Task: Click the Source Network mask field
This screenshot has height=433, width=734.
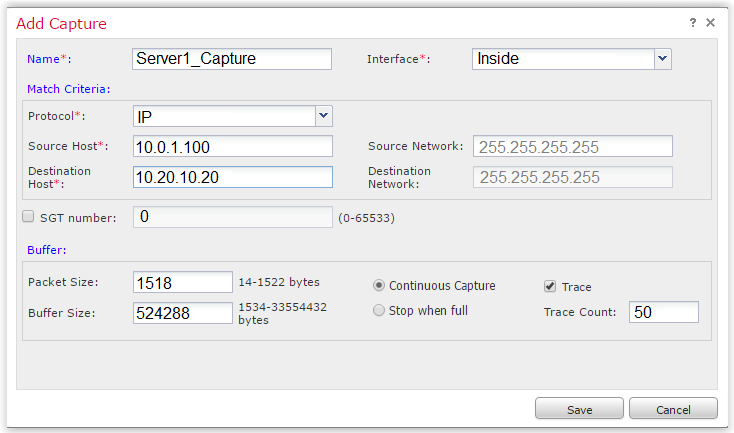Action: click(573, 147)
